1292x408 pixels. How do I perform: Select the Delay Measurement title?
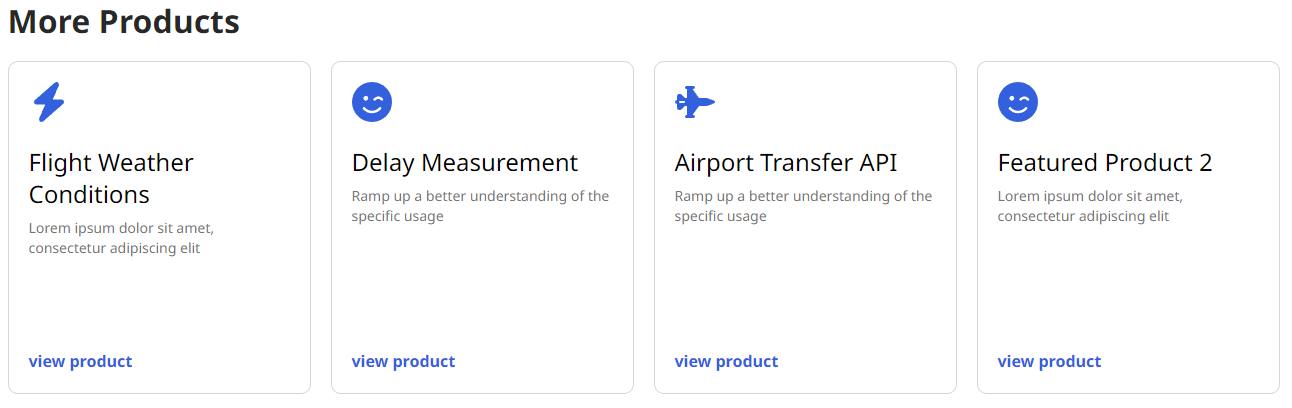(x=465, y=163)
